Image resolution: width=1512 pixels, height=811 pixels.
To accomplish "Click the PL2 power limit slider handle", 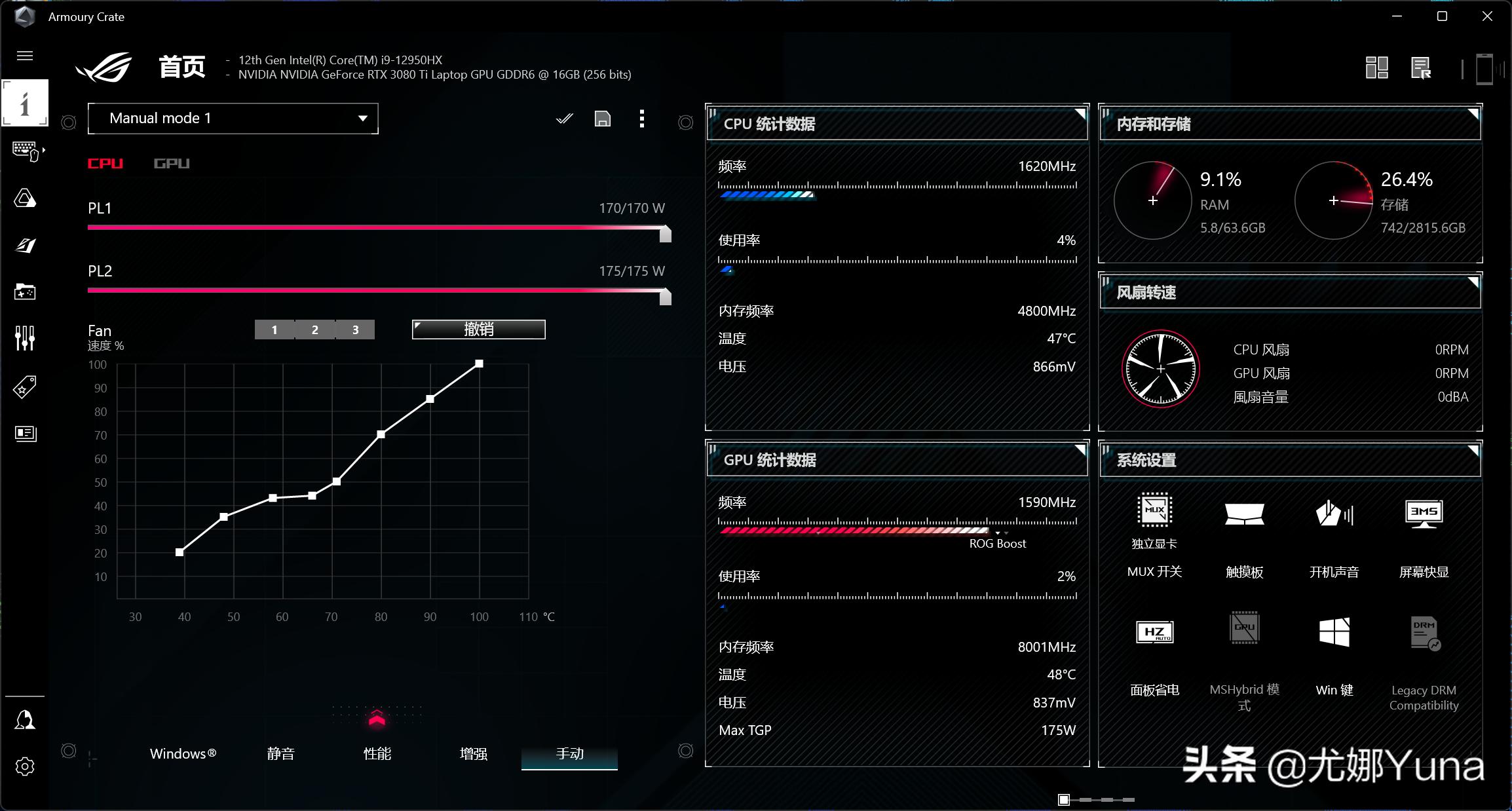I will pos(665,297).
